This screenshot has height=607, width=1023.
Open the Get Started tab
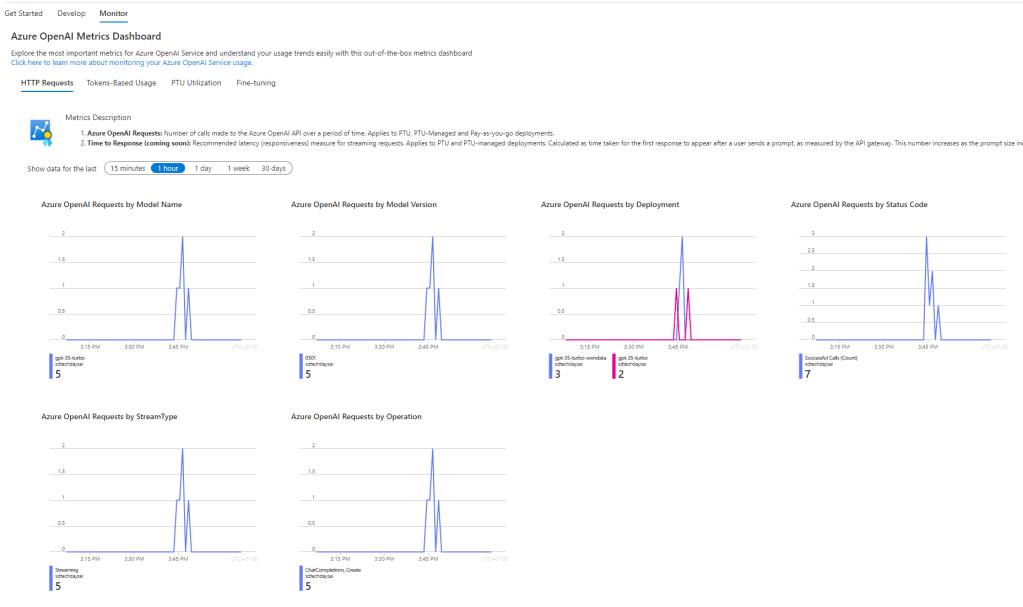tap(23, 13)
